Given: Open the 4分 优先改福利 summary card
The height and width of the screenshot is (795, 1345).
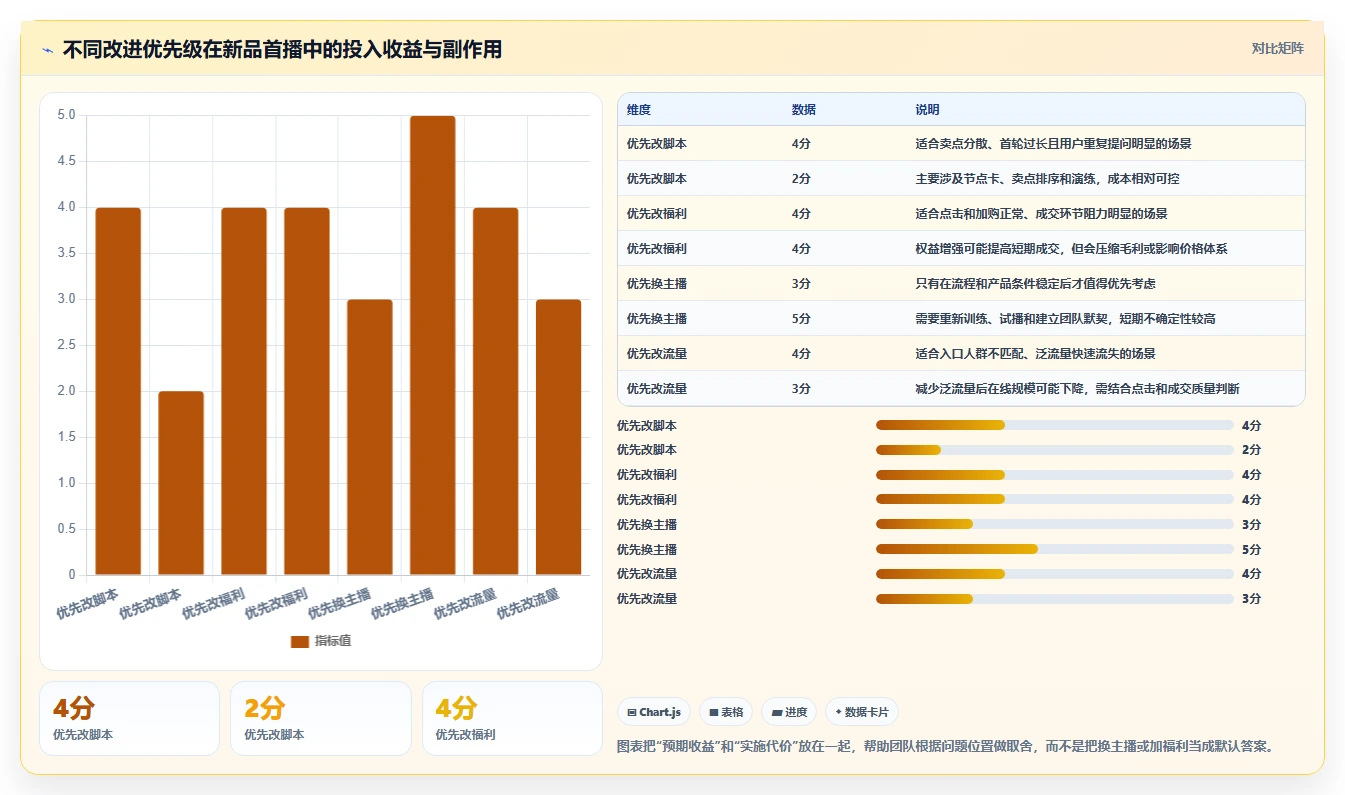Looking at the screenshot, I should pyautogui.click(x=512, y=718).
